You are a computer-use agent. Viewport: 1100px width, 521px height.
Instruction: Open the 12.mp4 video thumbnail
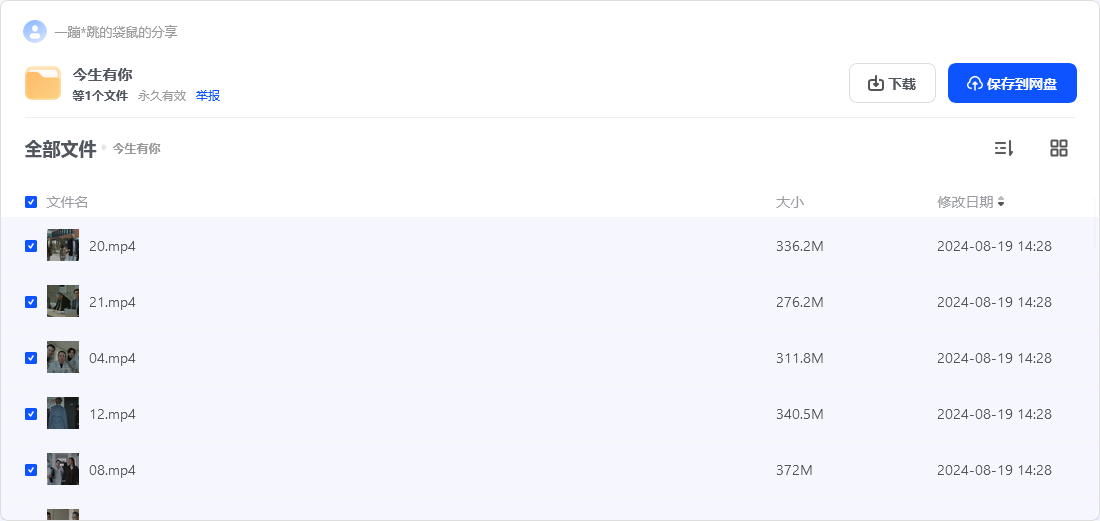click(x=62, y=414)
